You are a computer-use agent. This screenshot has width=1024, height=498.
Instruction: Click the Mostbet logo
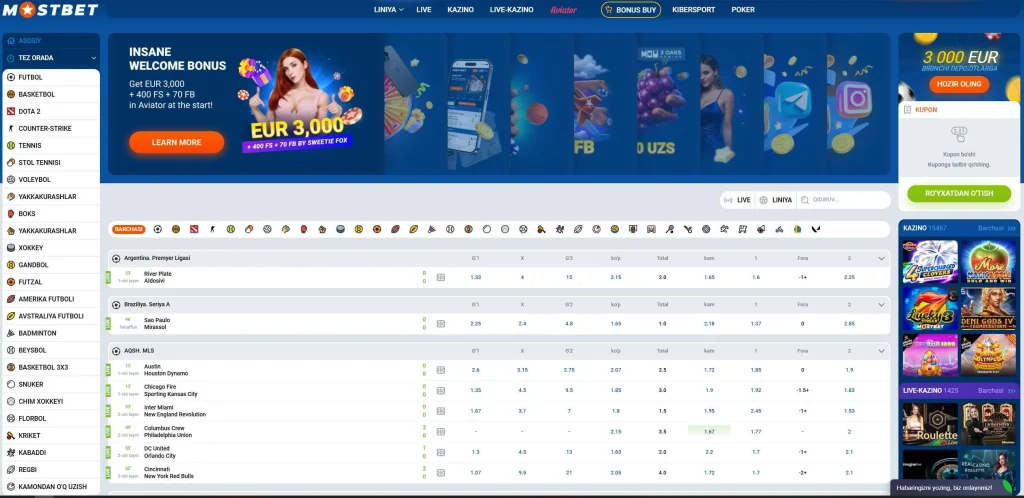[50, 9]
